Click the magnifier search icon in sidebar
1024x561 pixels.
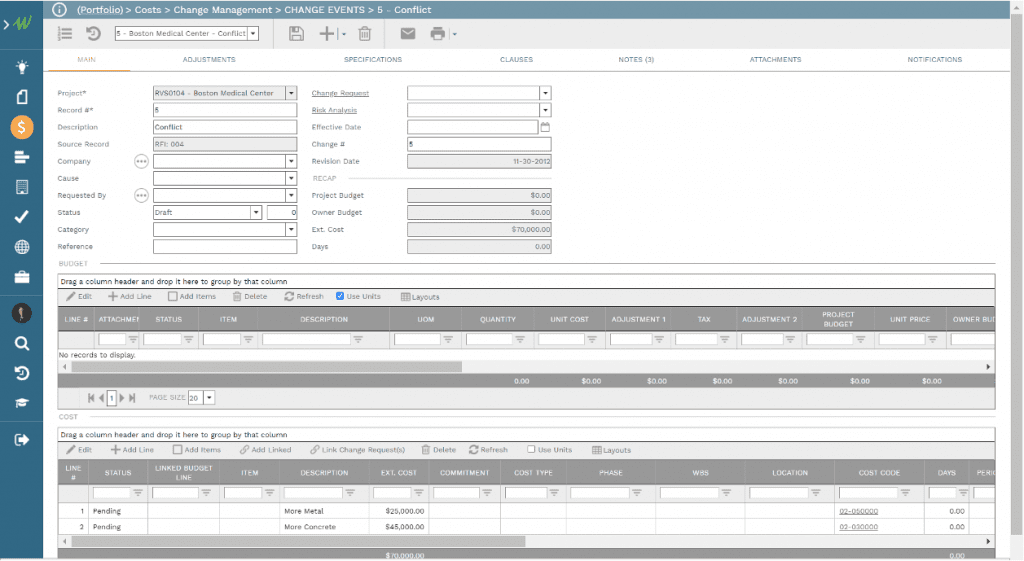point(22,343)
